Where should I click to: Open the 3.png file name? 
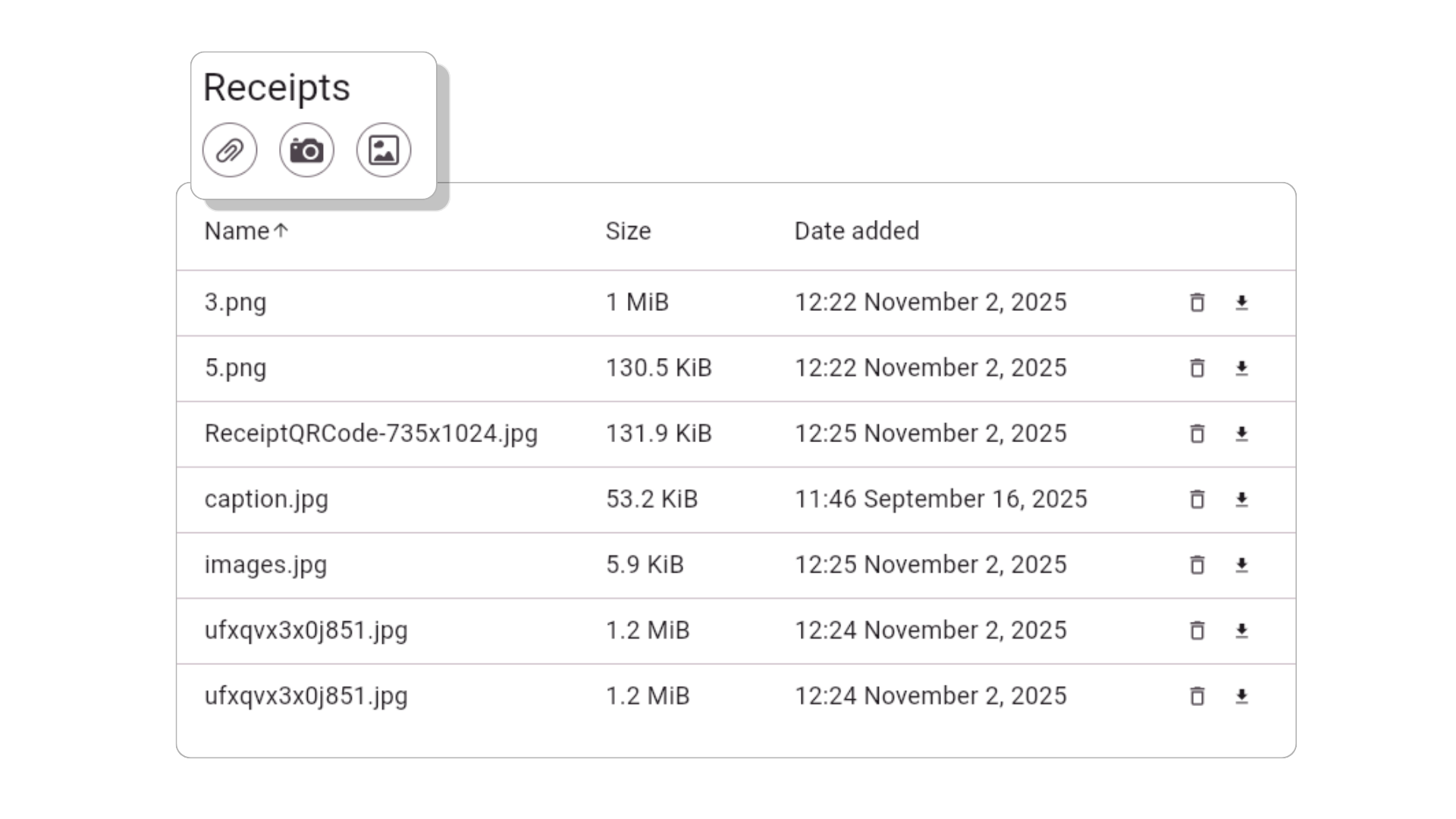click(x=235, y=303)
